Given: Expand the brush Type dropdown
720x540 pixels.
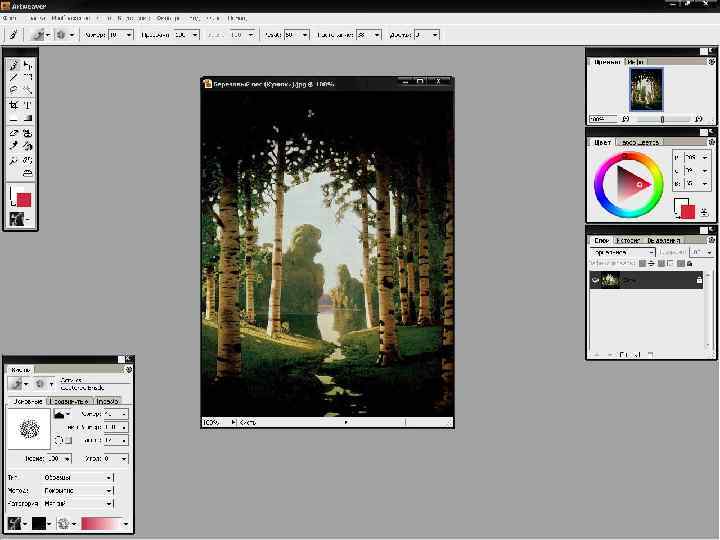Looking at the screenshot, I should (x=78, y=477).
